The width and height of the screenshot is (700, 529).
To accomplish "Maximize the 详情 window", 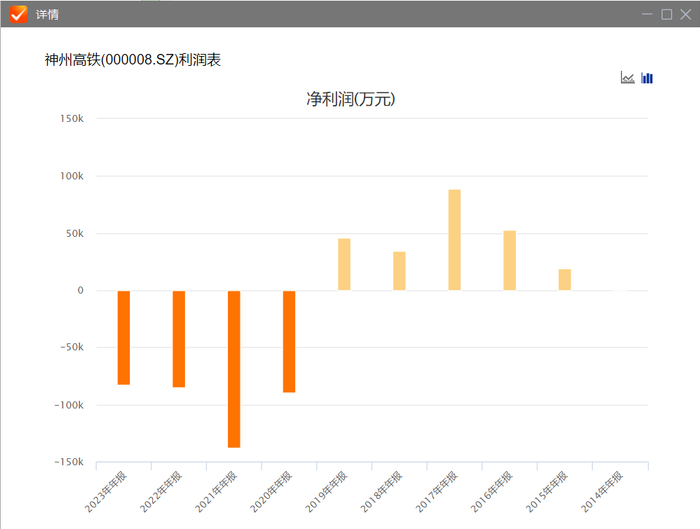I will [667, 14].
